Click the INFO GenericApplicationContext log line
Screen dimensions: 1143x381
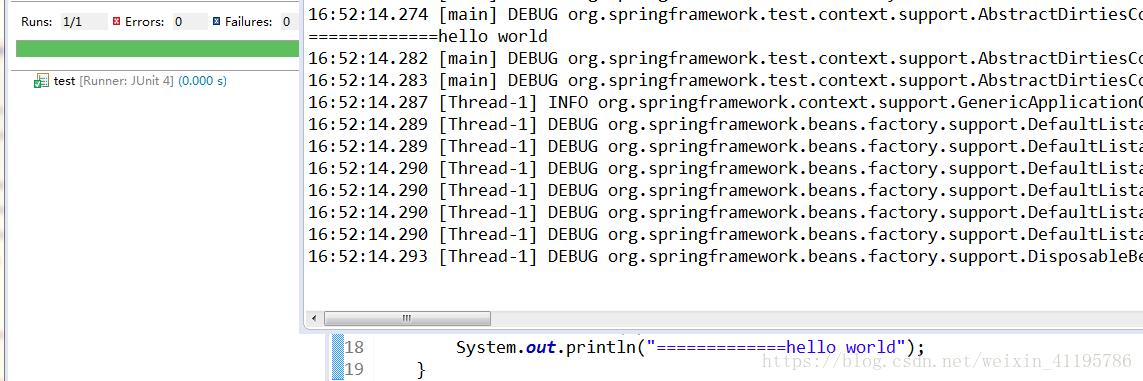[725, 102]
